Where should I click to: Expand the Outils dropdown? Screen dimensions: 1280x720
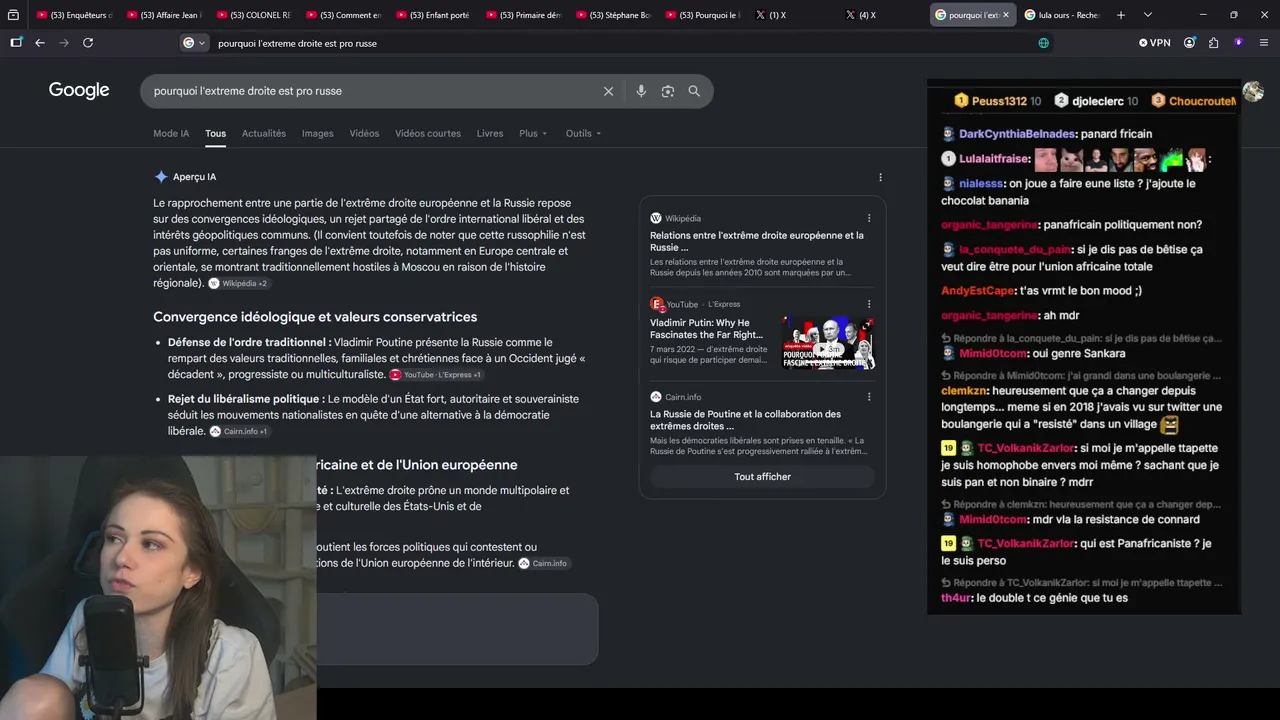[x=584, y=133]
